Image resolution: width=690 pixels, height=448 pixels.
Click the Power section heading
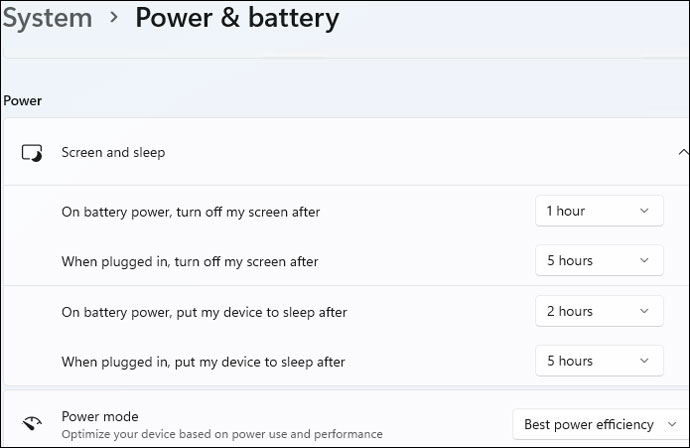22,101
